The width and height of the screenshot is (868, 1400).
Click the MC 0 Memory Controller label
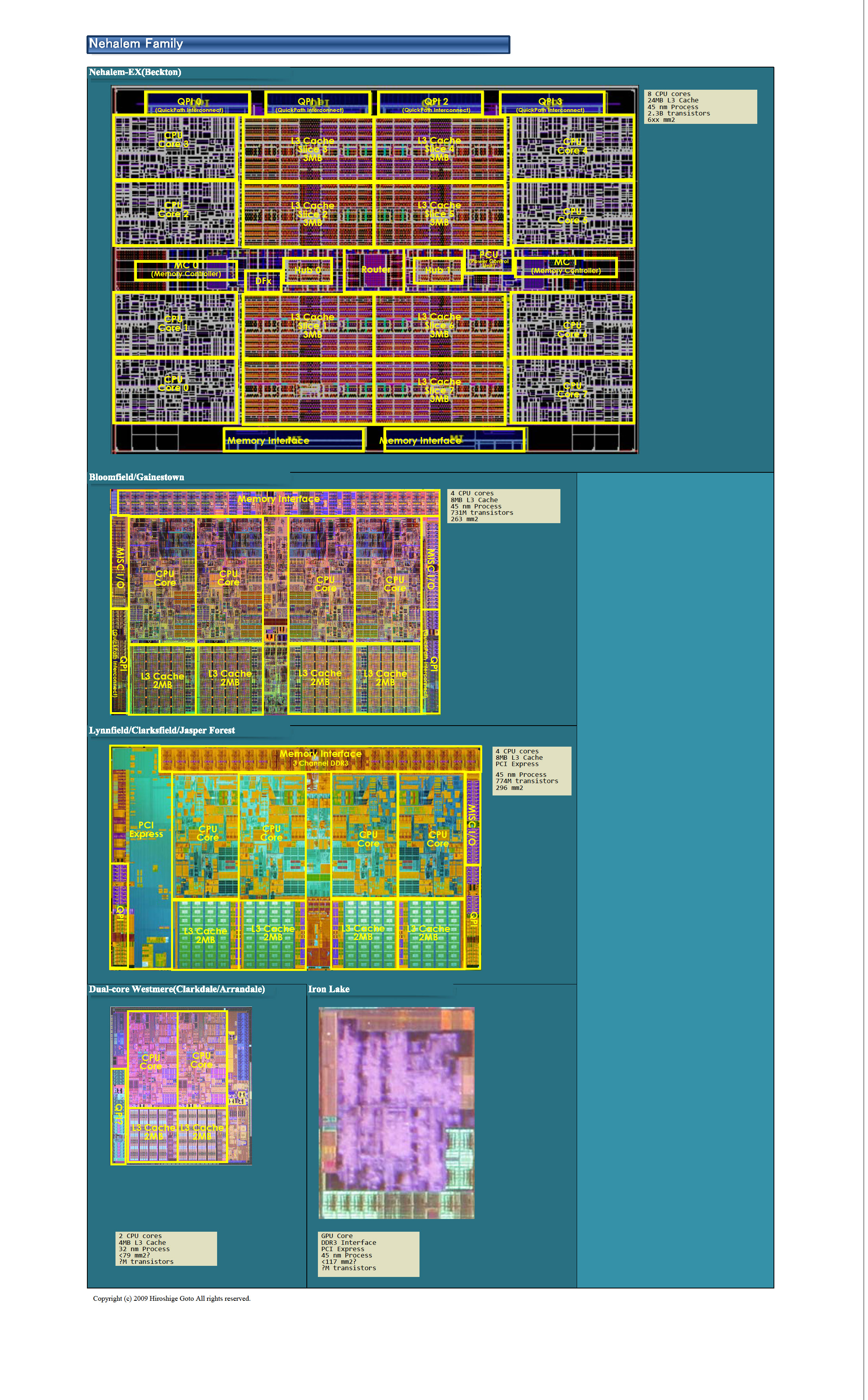(186, 270)
